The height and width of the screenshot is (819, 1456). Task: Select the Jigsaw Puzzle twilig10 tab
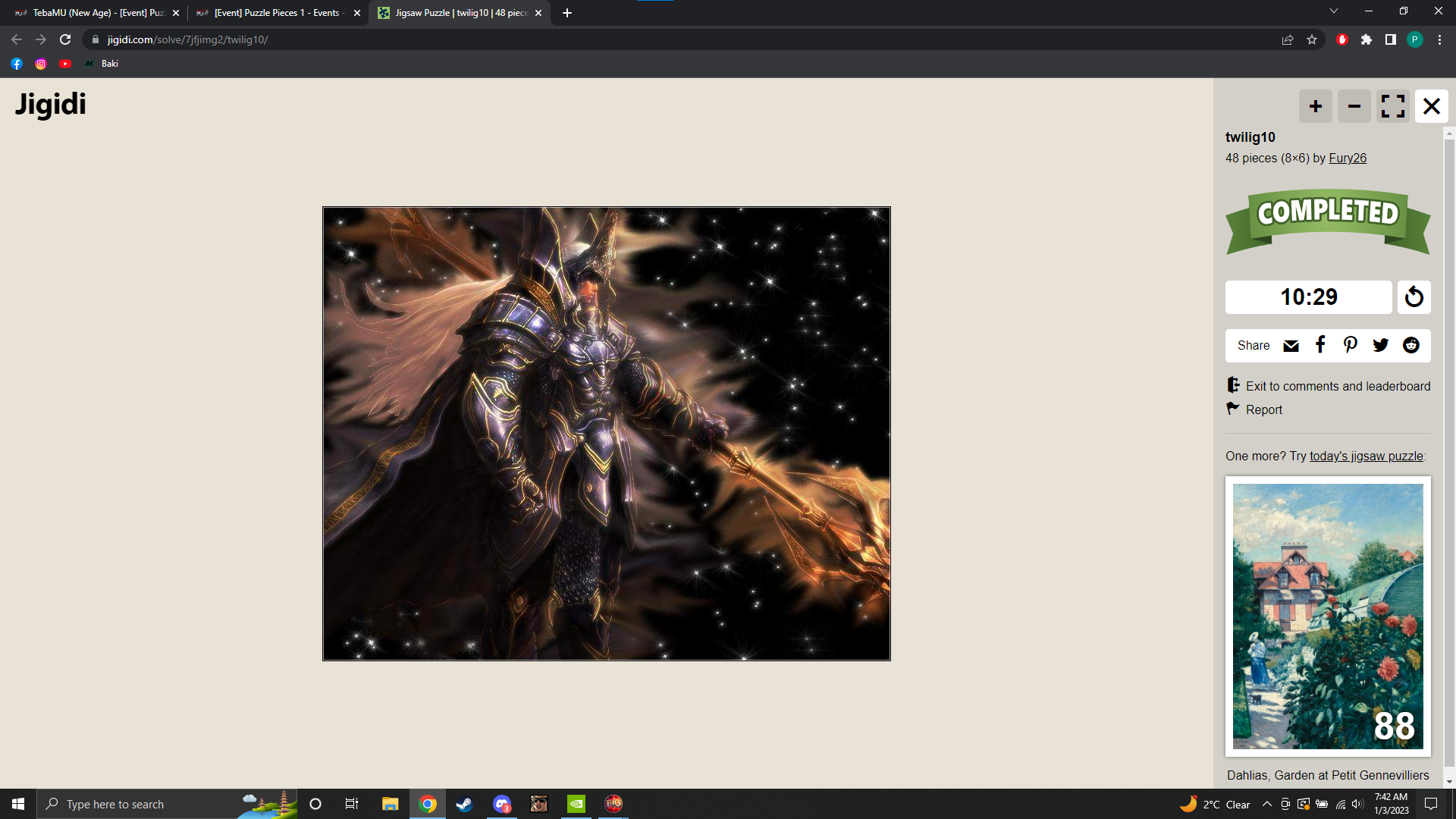pos(459,13)
